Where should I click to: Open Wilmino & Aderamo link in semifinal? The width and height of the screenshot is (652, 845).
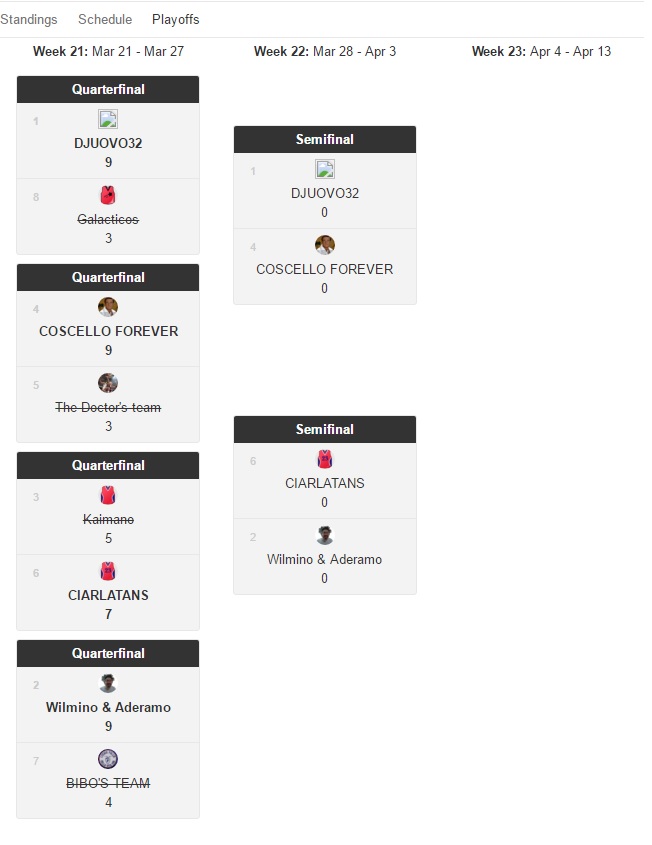pyautogui.click(x=325, y=559)
